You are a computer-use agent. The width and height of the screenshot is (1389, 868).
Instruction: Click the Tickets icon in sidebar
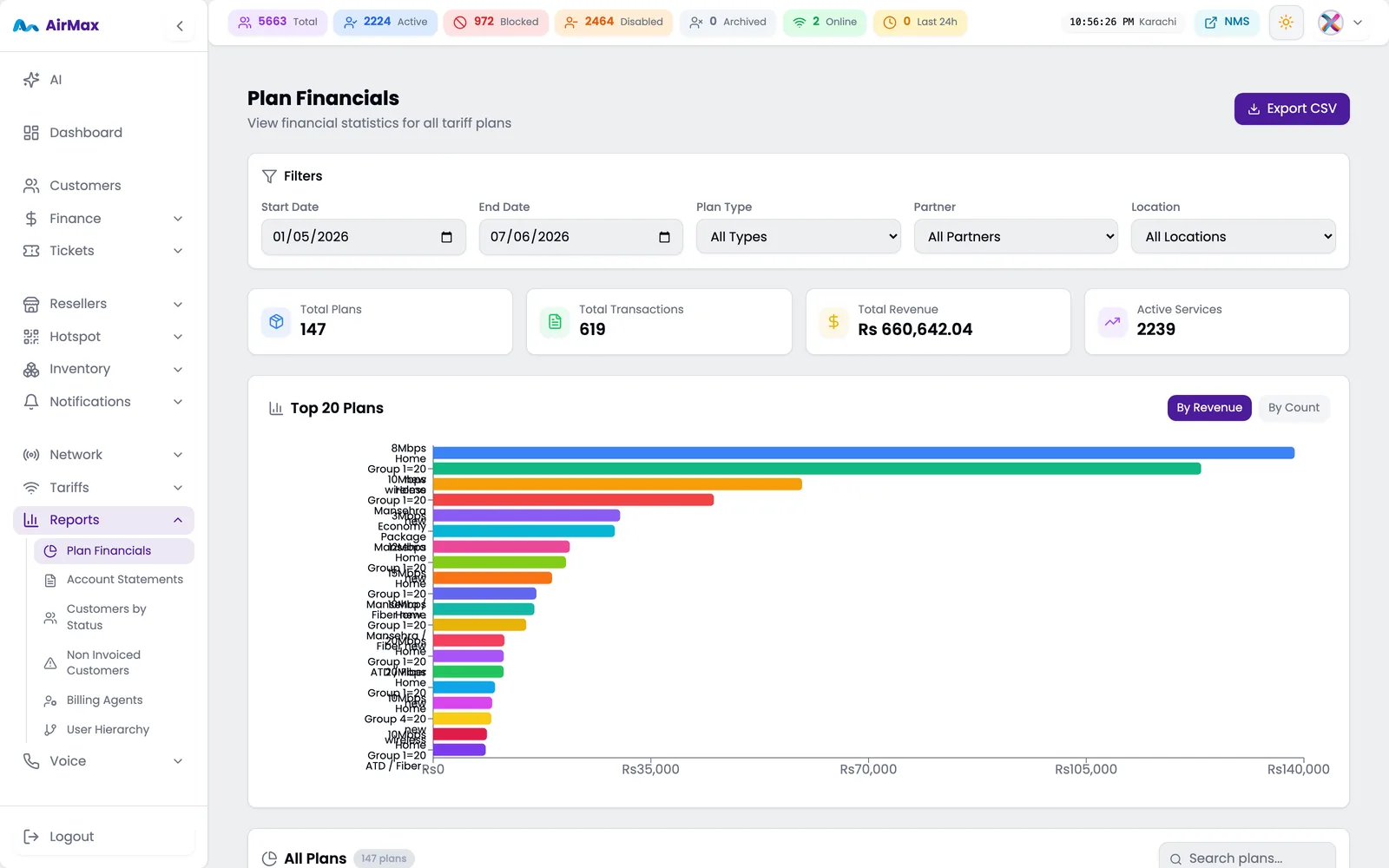(31, 251)
